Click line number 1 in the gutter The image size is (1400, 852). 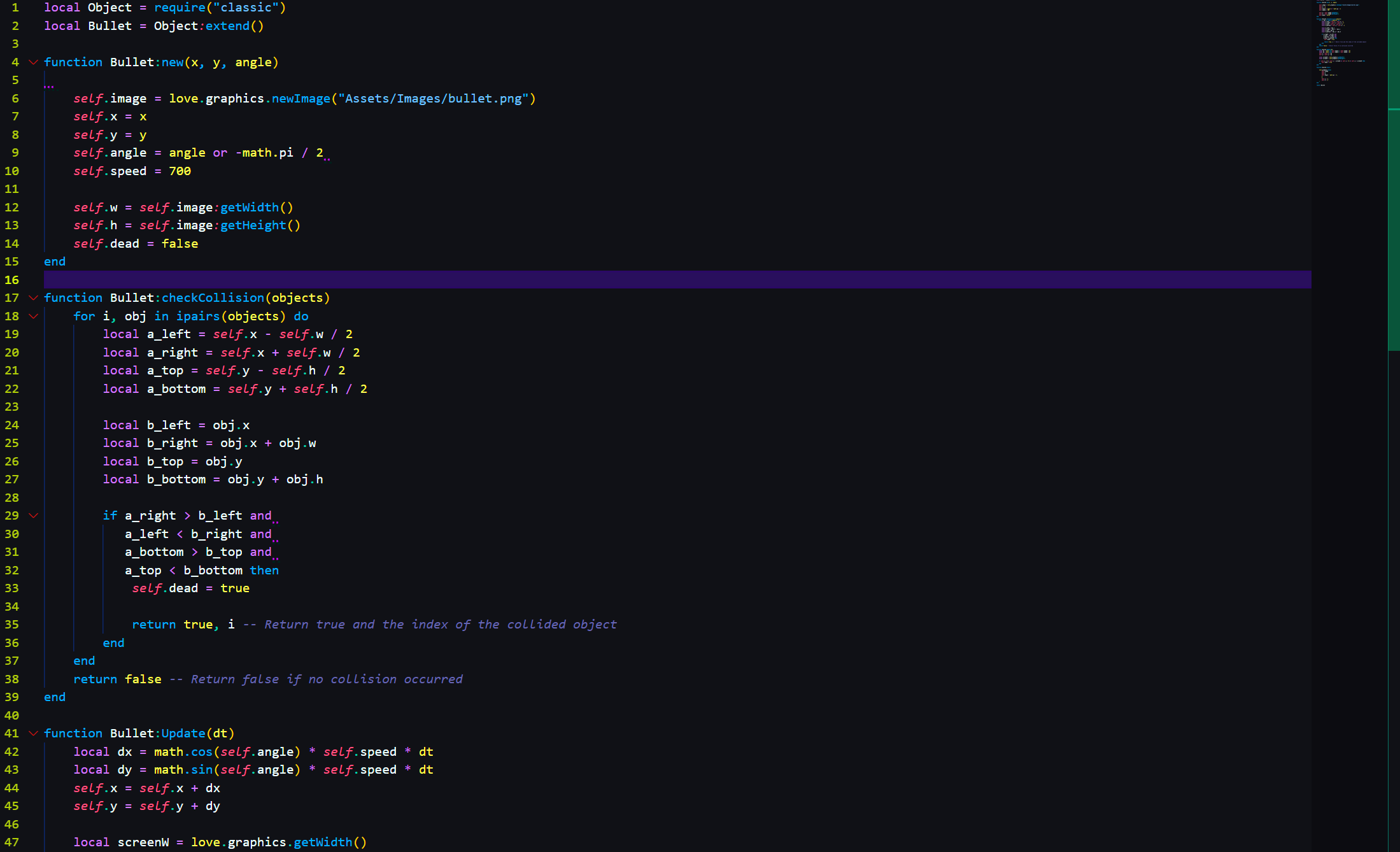(15, 8)
